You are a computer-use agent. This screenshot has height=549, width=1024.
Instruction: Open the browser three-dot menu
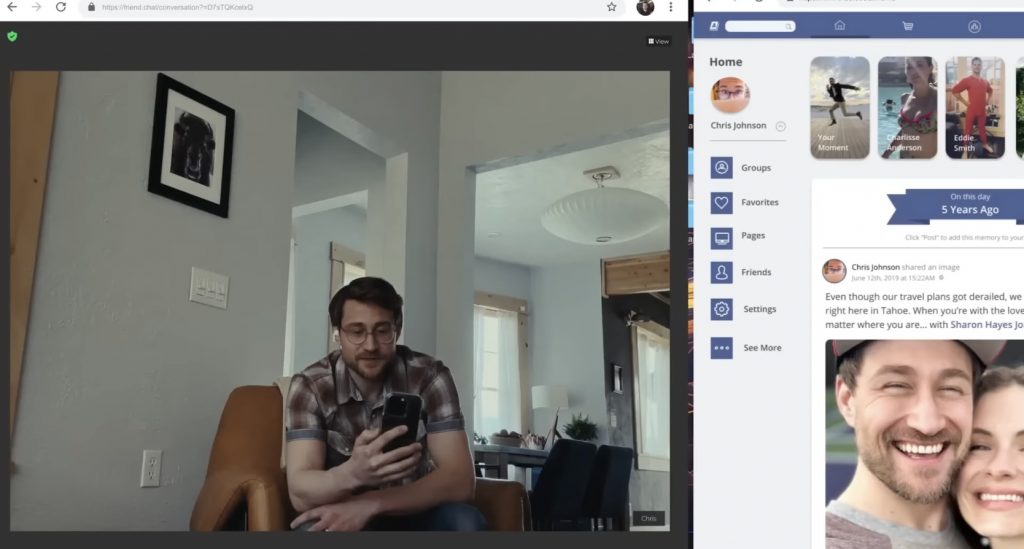tap(671, 7)
